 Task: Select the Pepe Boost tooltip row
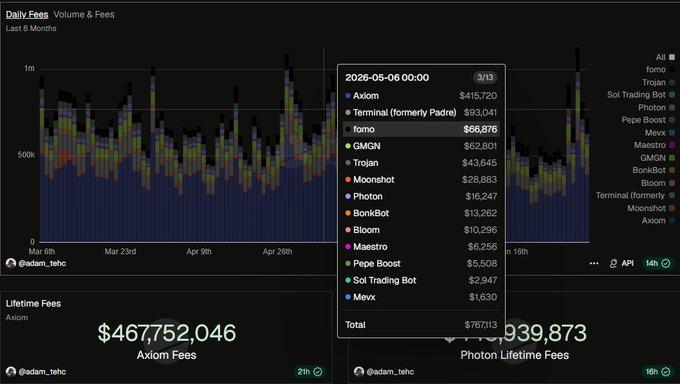(x=421, y=263)
